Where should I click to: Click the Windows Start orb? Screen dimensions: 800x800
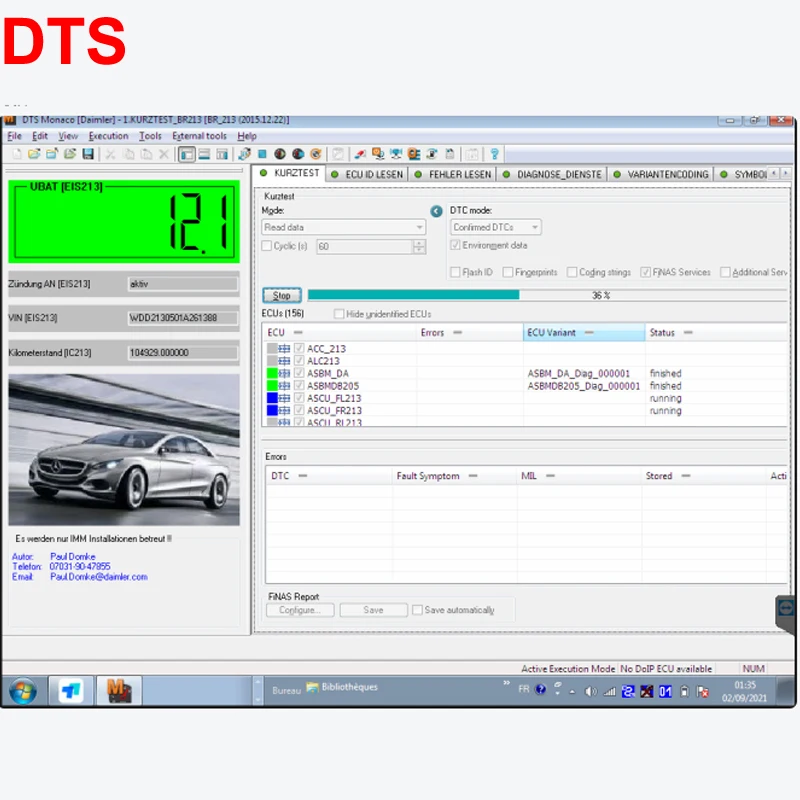(22, 690)
